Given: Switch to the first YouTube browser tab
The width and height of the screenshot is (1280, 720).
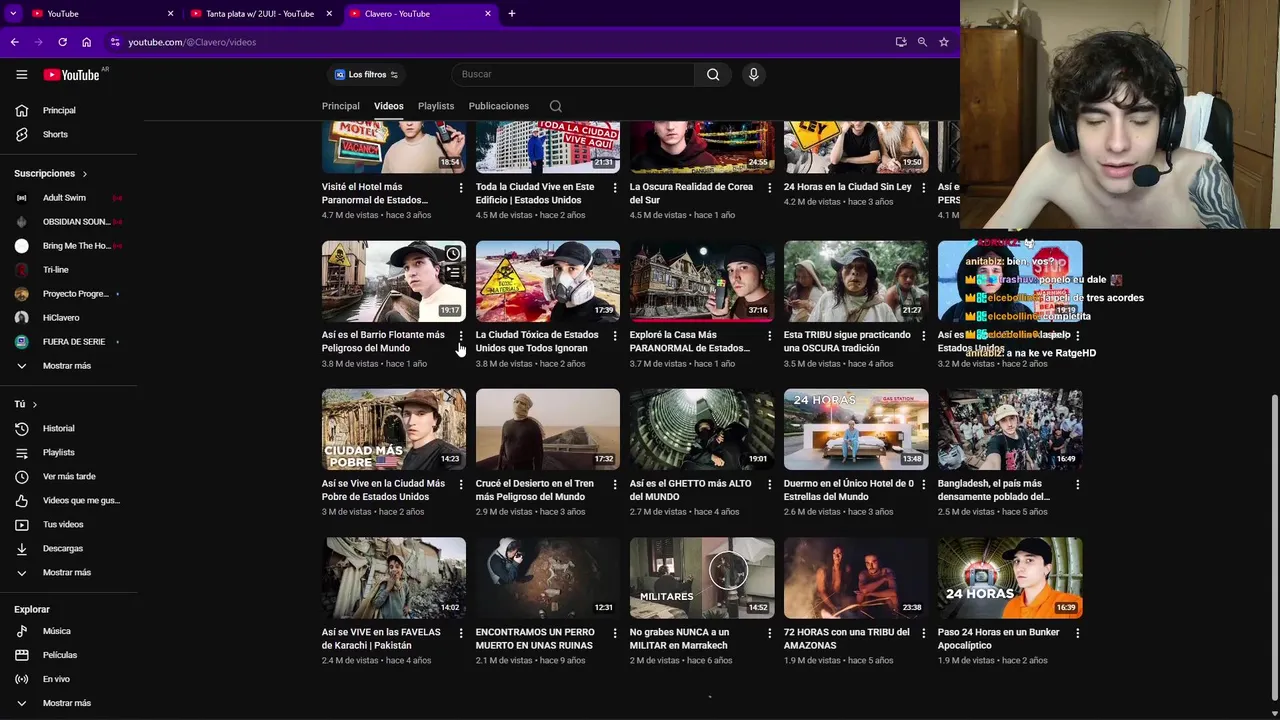Looking at the screenshot, I should click(102, 14).
